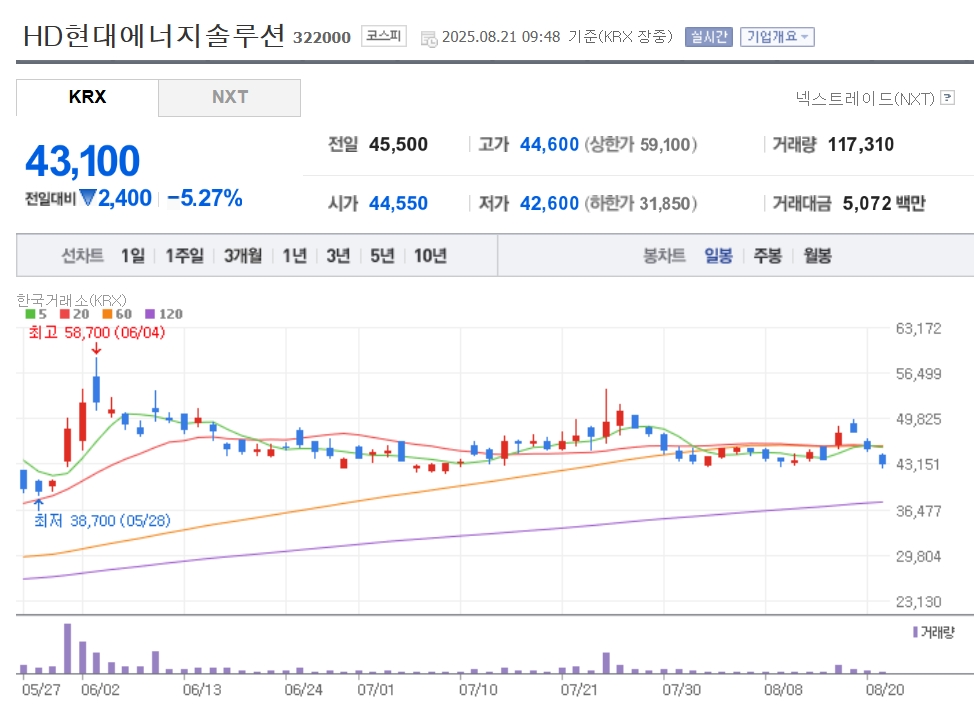Click the 코스피 market badge
The height and width of the screenshot is (713, 974).
[384, 36]
